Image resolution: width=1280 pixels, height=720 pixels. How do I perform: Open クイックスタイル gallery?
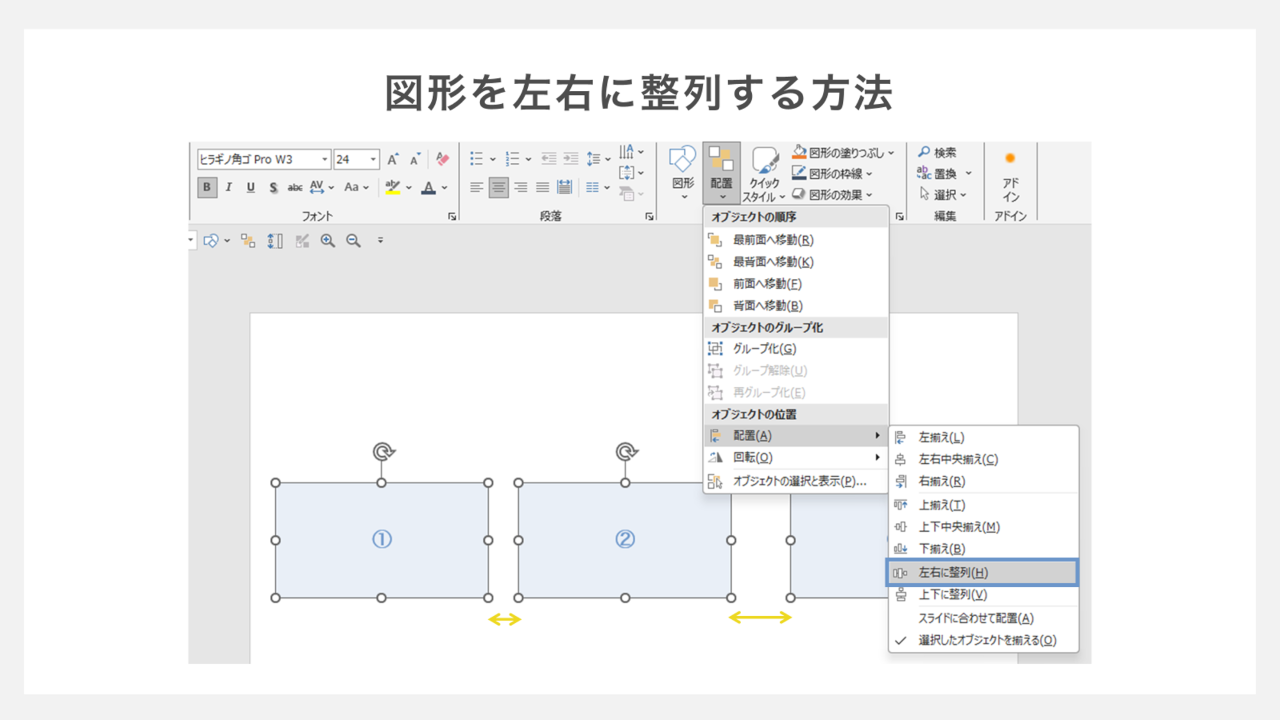[765, 175]
